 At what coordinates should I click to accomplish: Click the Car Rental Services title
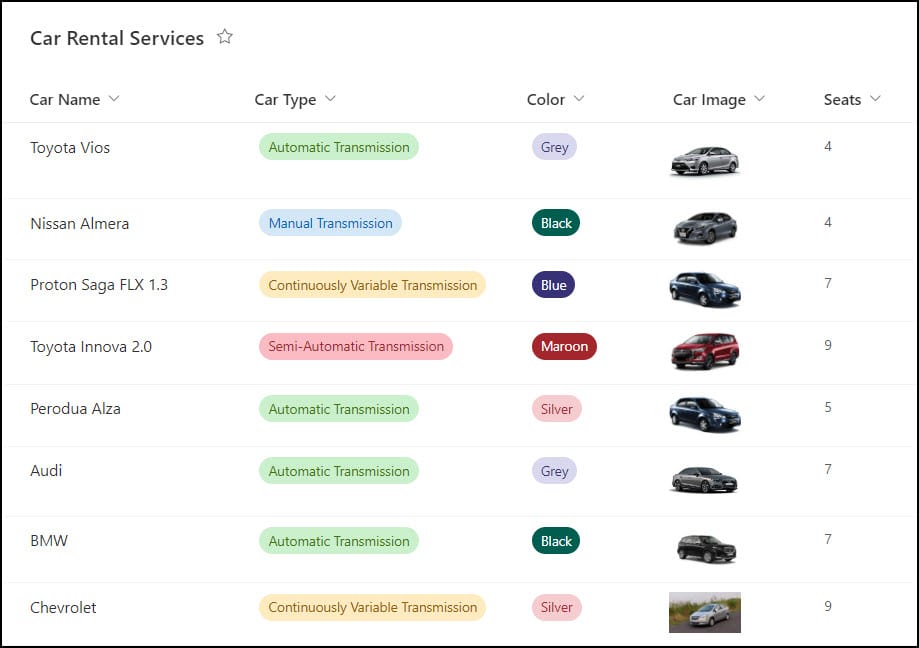117,38
